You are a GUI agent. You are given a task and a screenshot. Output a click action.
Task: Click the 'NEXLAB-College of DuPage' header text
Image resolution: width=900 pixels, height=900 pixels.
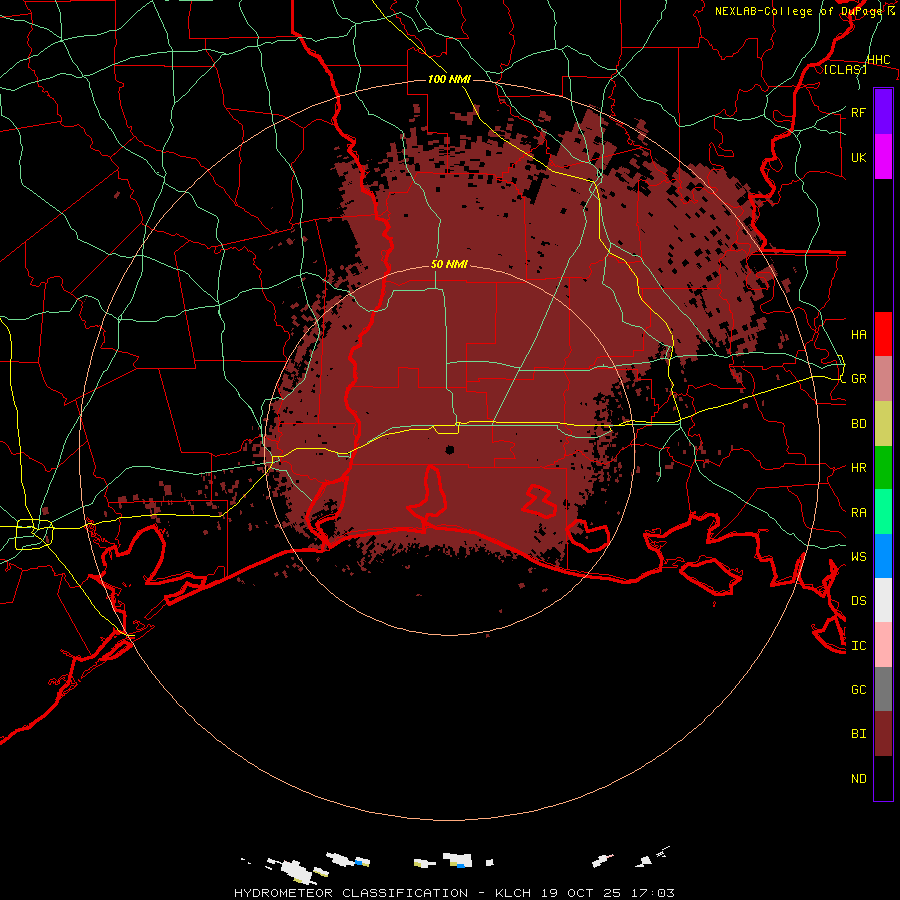pos(799,11)
